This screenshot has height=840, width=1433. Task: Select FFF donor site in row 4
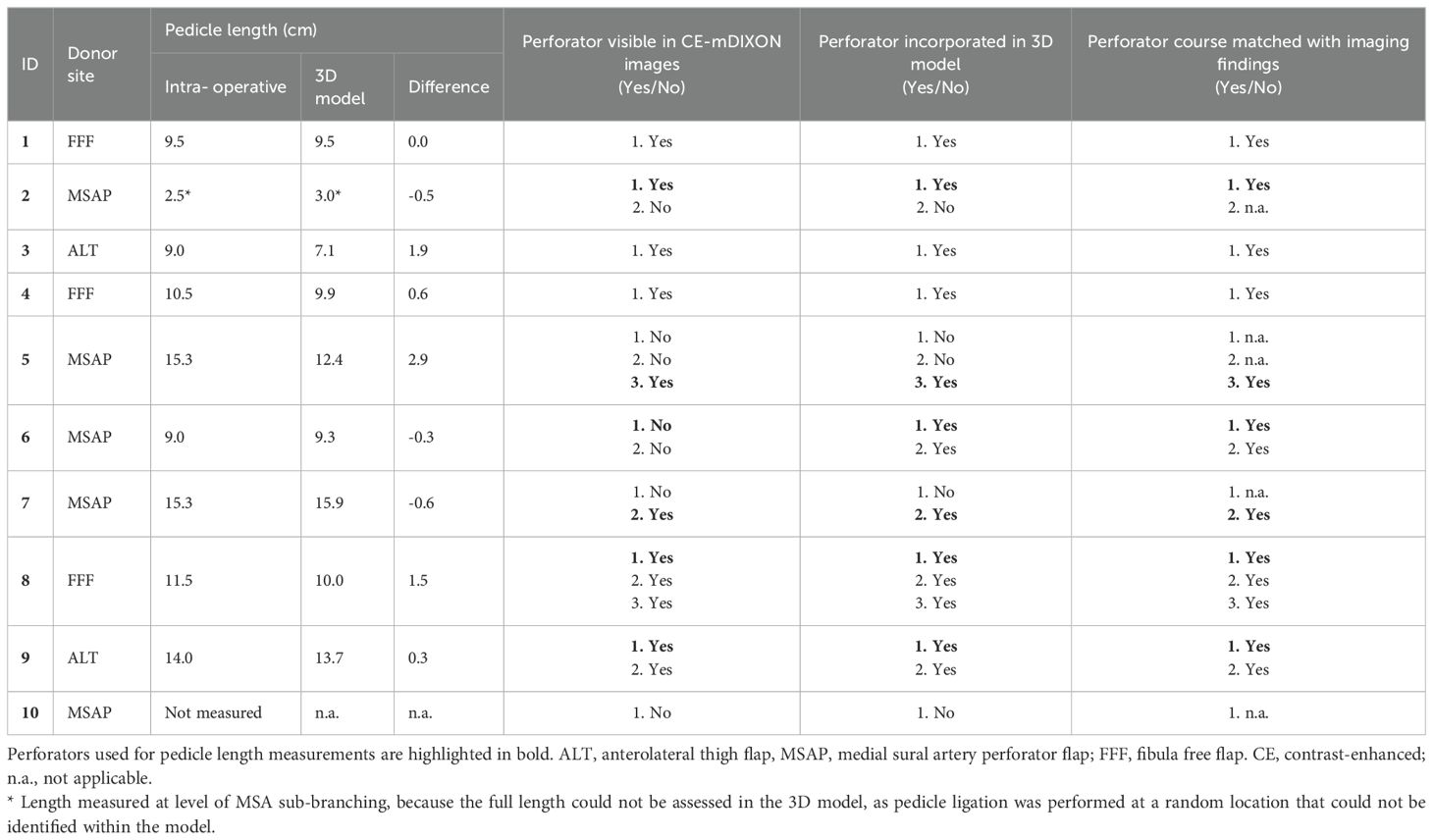click(81, 294)
